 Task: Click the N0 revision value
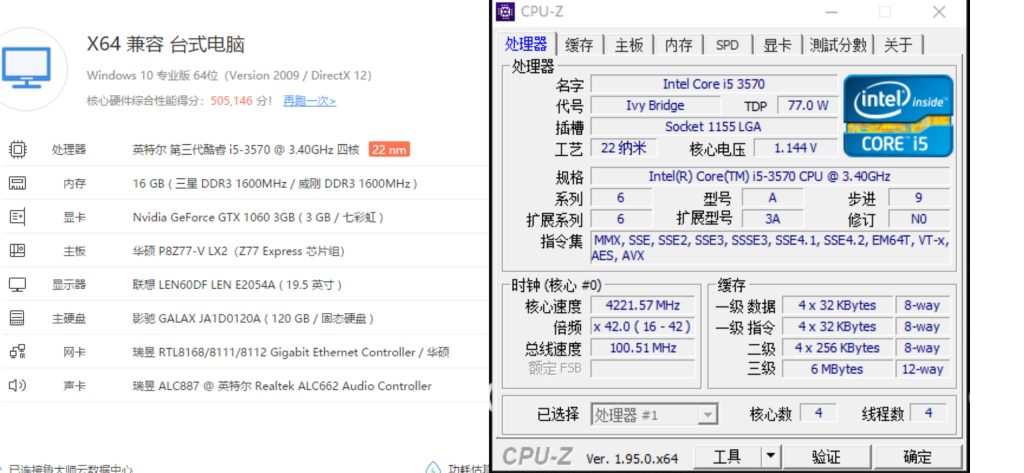tap(918, 219)
